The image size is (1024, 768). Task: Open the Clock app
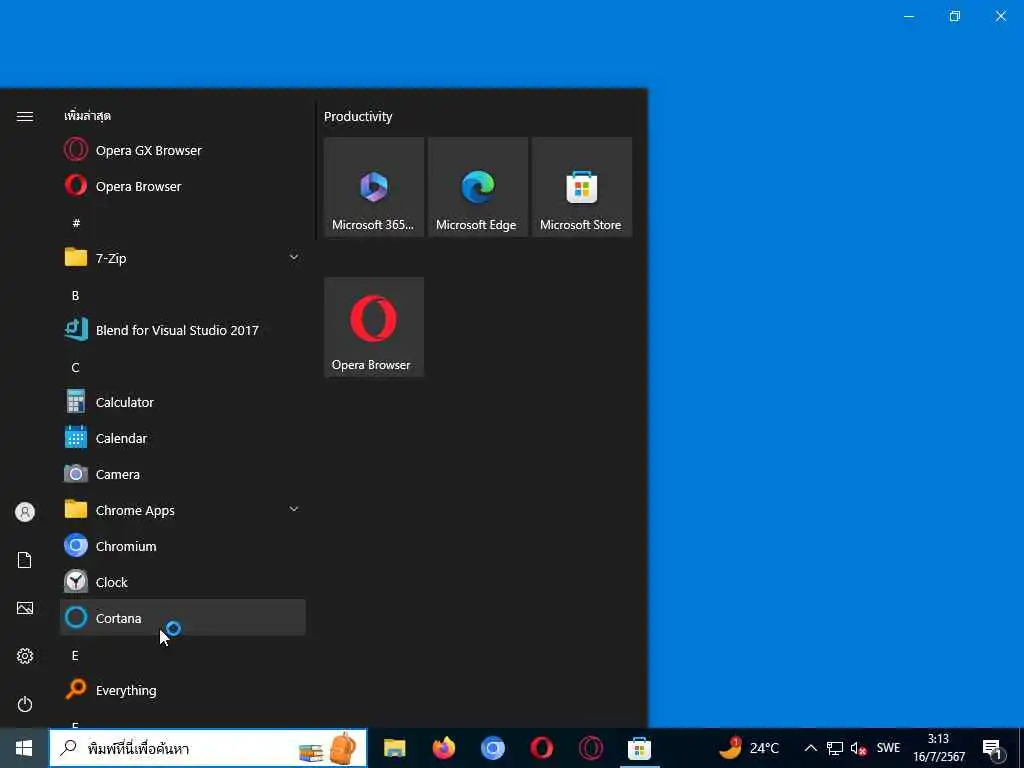click(x=183, y=582)
